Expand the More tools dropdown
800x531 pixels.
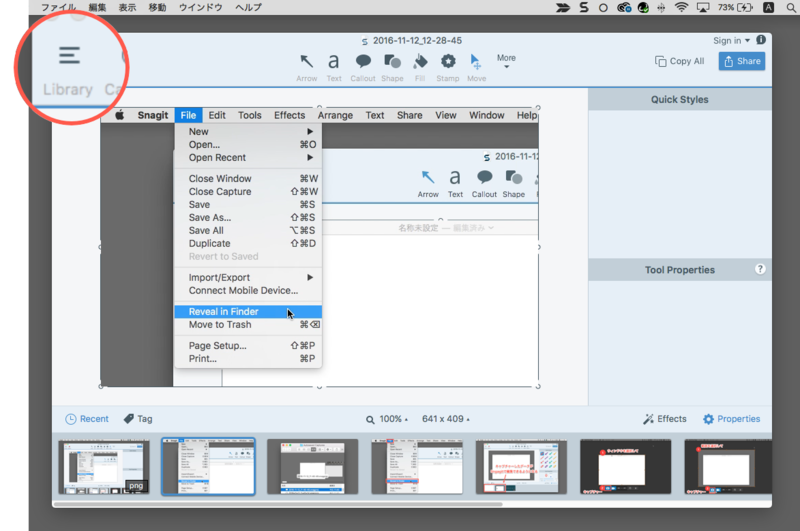click(506, 61)
